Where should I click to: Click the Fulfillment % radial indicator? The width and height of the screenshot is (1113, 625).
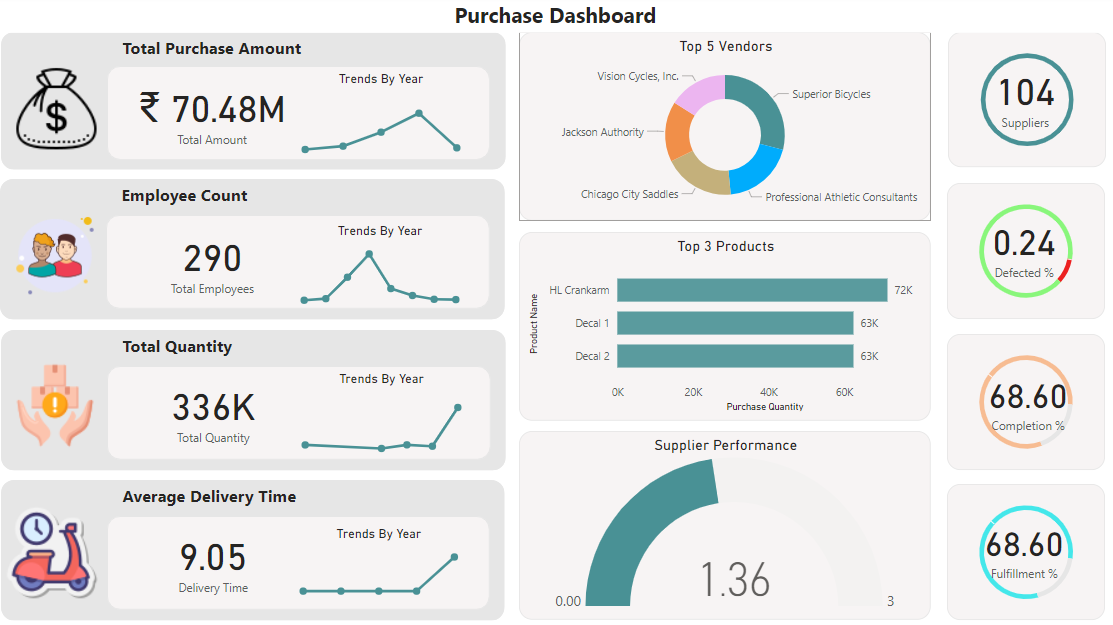click(x=1026, y=550)
